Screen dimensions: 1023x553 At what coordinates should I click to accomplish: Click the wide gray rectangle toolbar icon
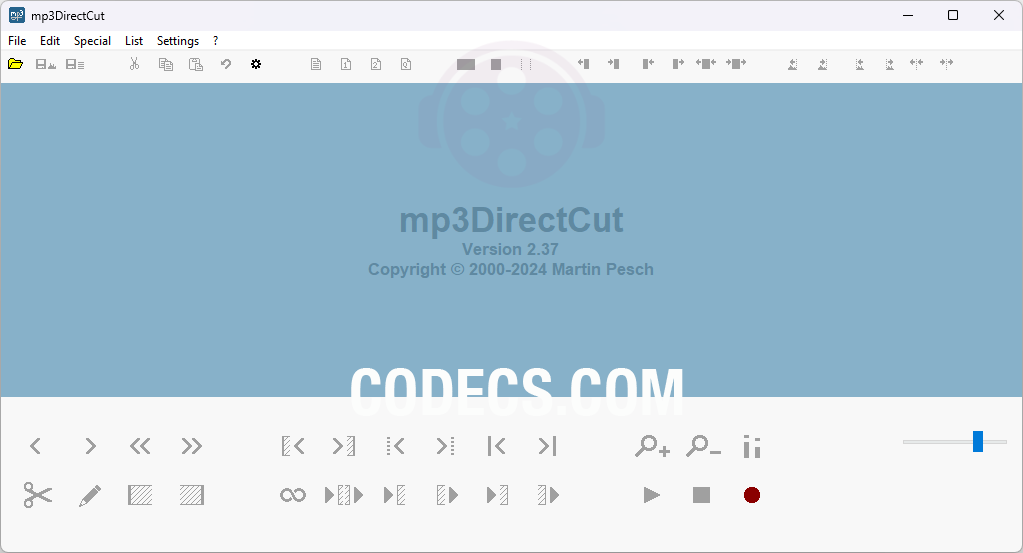tap(466, 64)
